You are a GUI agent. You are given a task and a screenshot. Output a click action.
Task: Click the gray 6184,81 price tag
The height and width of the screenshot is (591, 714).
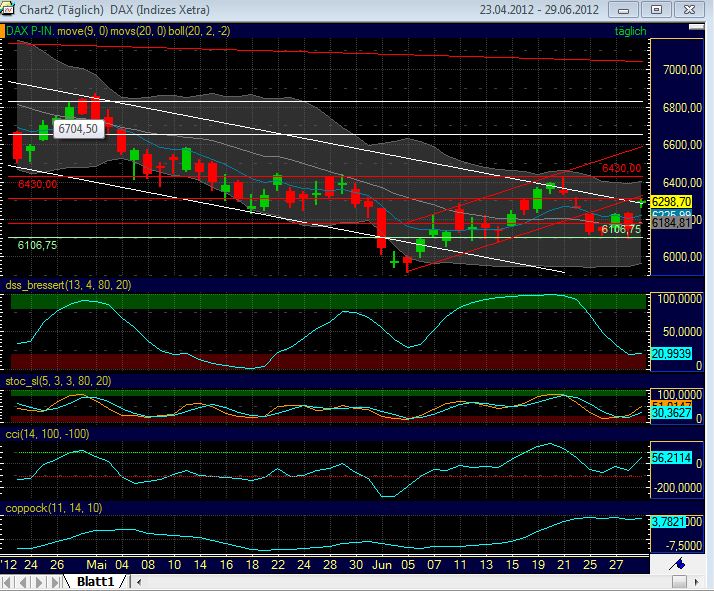tap(672, 223)
